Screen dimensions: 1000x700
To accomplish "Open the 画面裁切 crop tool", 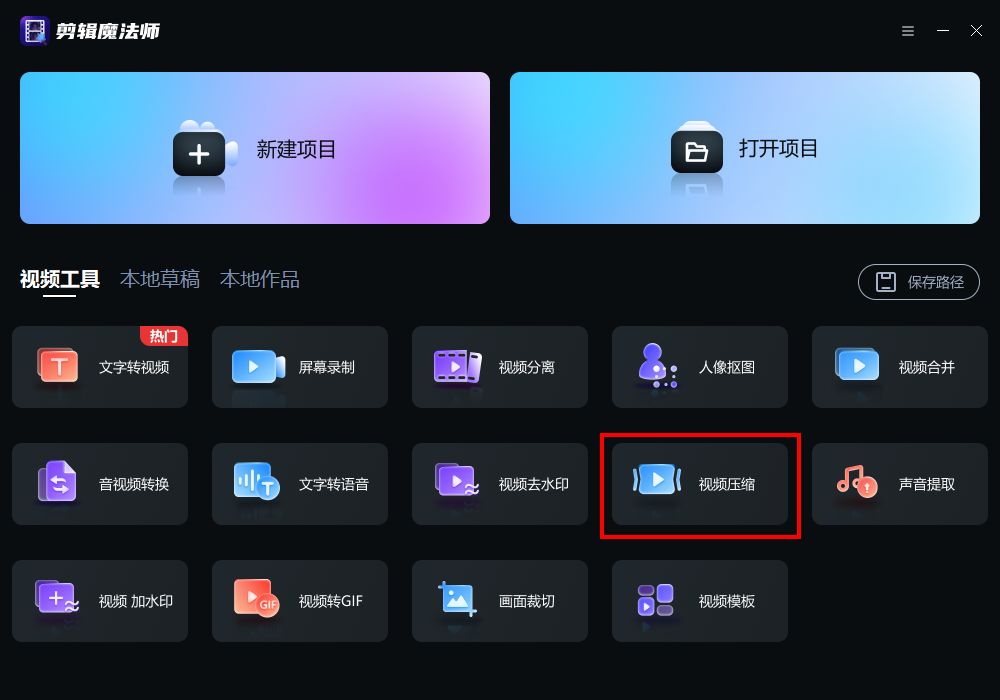I will pos(500,601).
